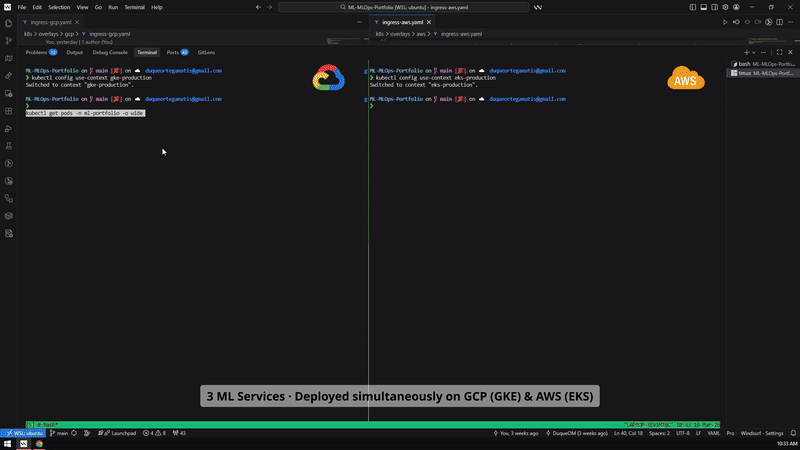The image size is (800, 450).
Task: Maximize the terminal panel size
Action: (780, 53)
